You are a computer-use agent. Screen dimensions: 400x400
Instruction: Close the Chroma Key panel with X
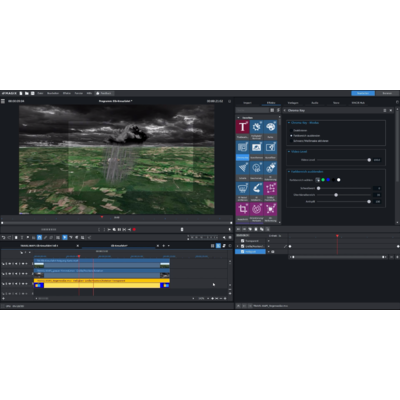click(391, 110)
